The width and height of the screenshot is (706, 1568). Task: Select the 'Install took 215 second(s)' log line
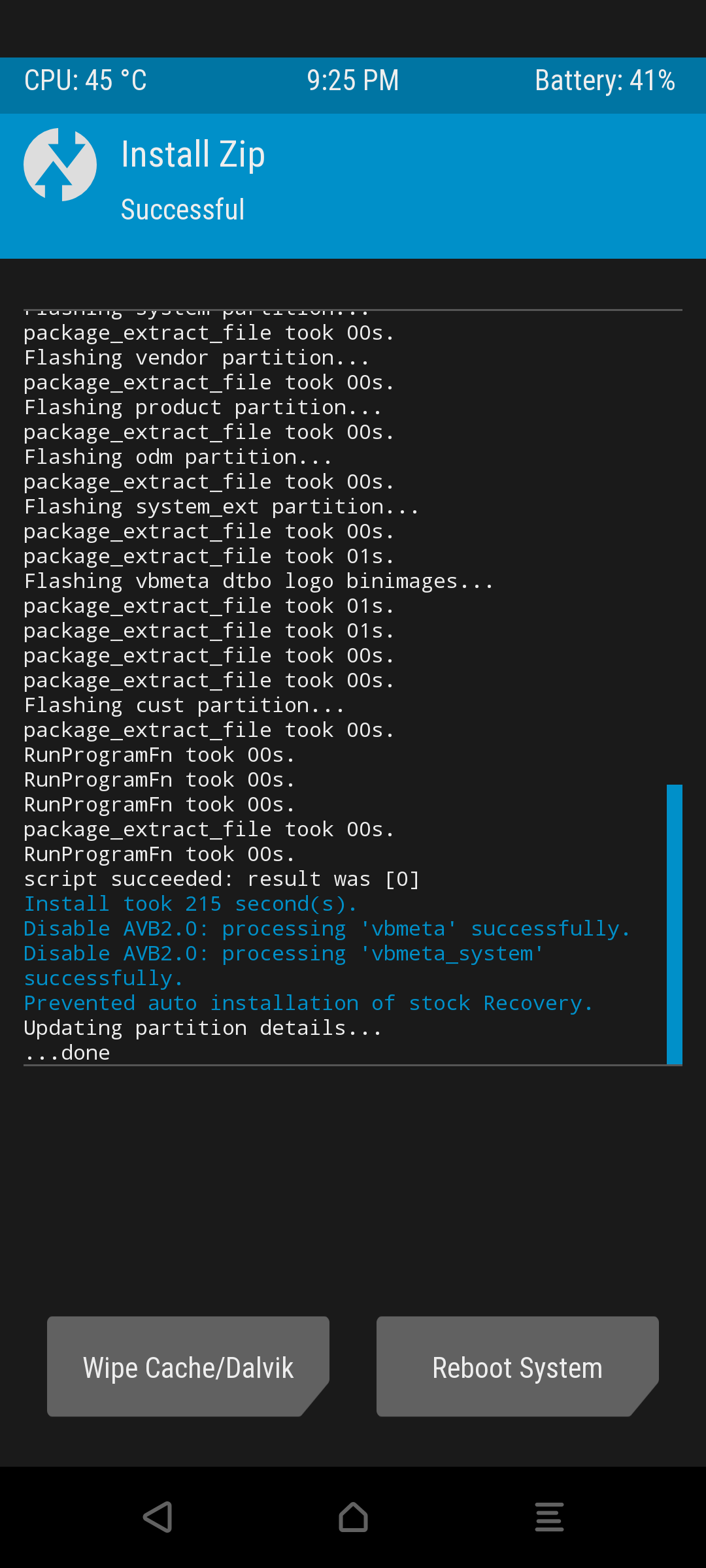pos(190,904)
